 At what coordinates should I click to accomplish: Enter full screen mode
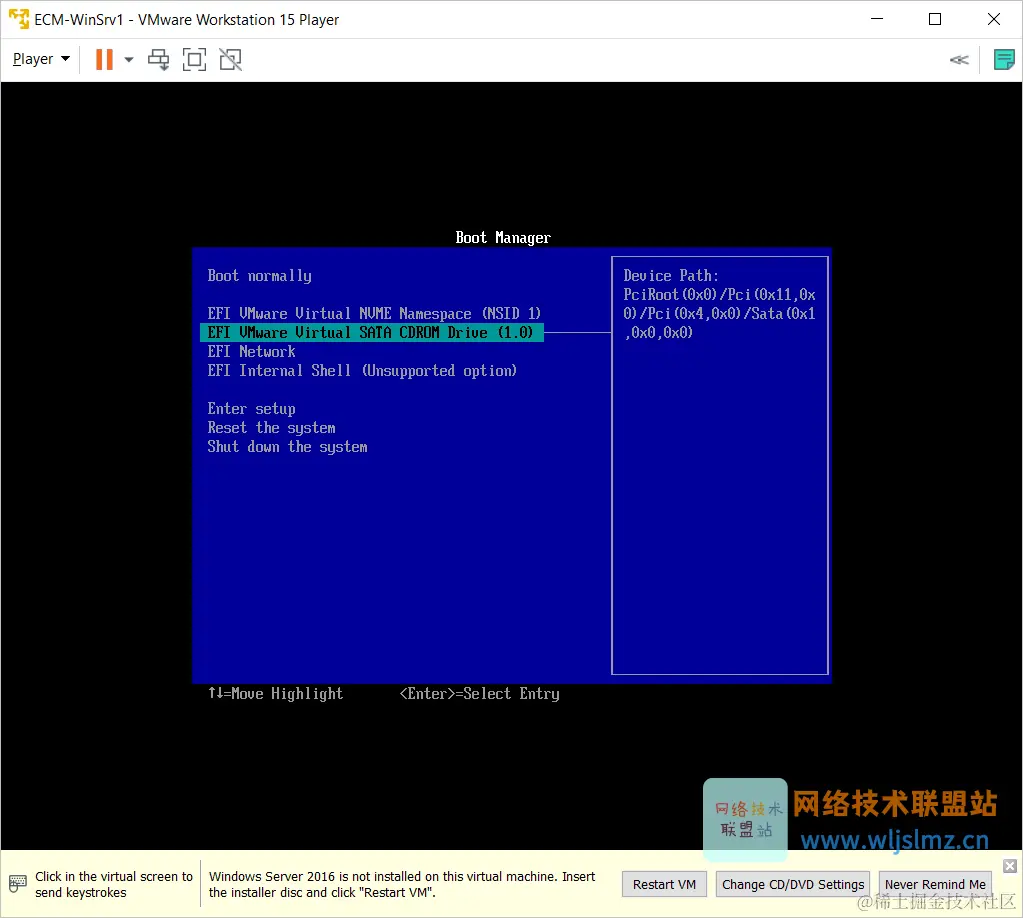[x=194, y=59]
